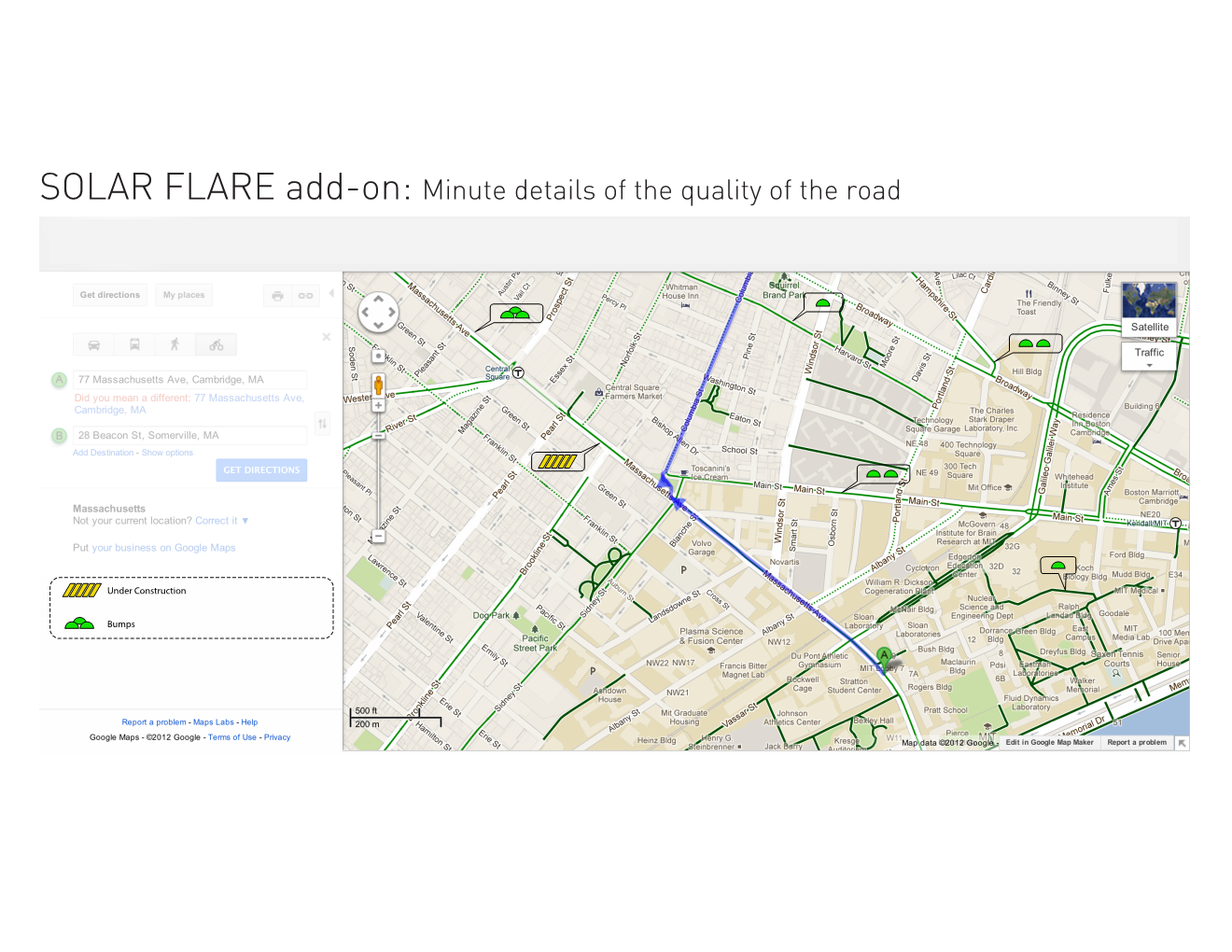
Task: Click the link chain icon
Action: pos(305,296)
